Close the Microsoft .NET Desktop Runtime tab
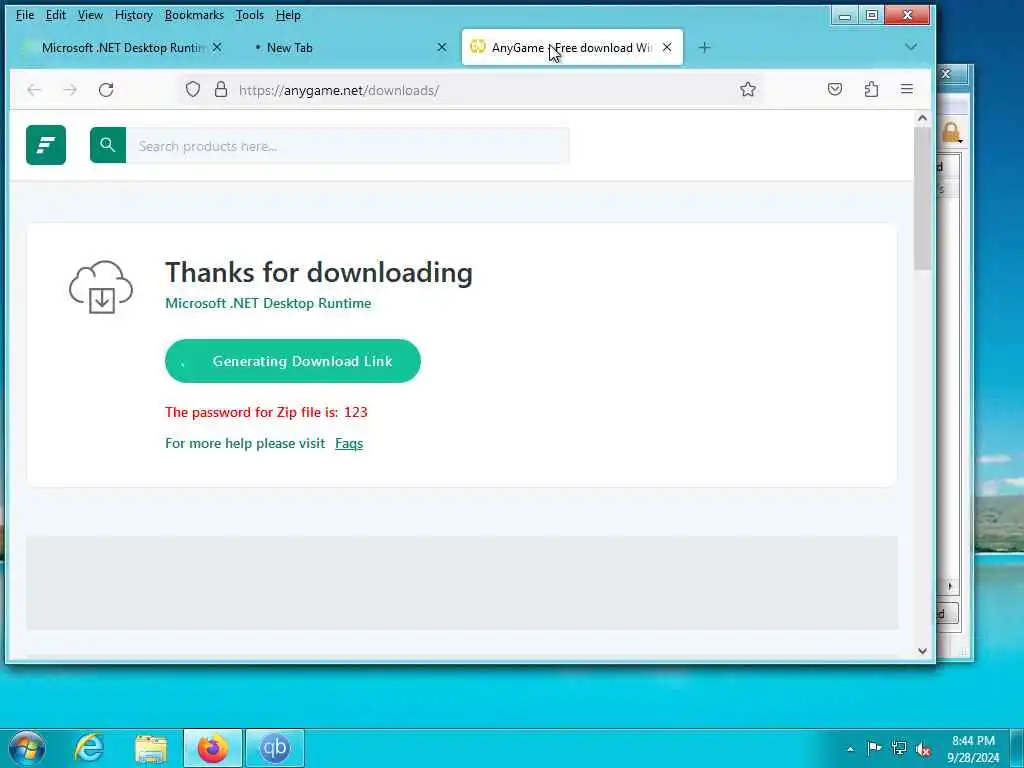 [x=217, y=48]
